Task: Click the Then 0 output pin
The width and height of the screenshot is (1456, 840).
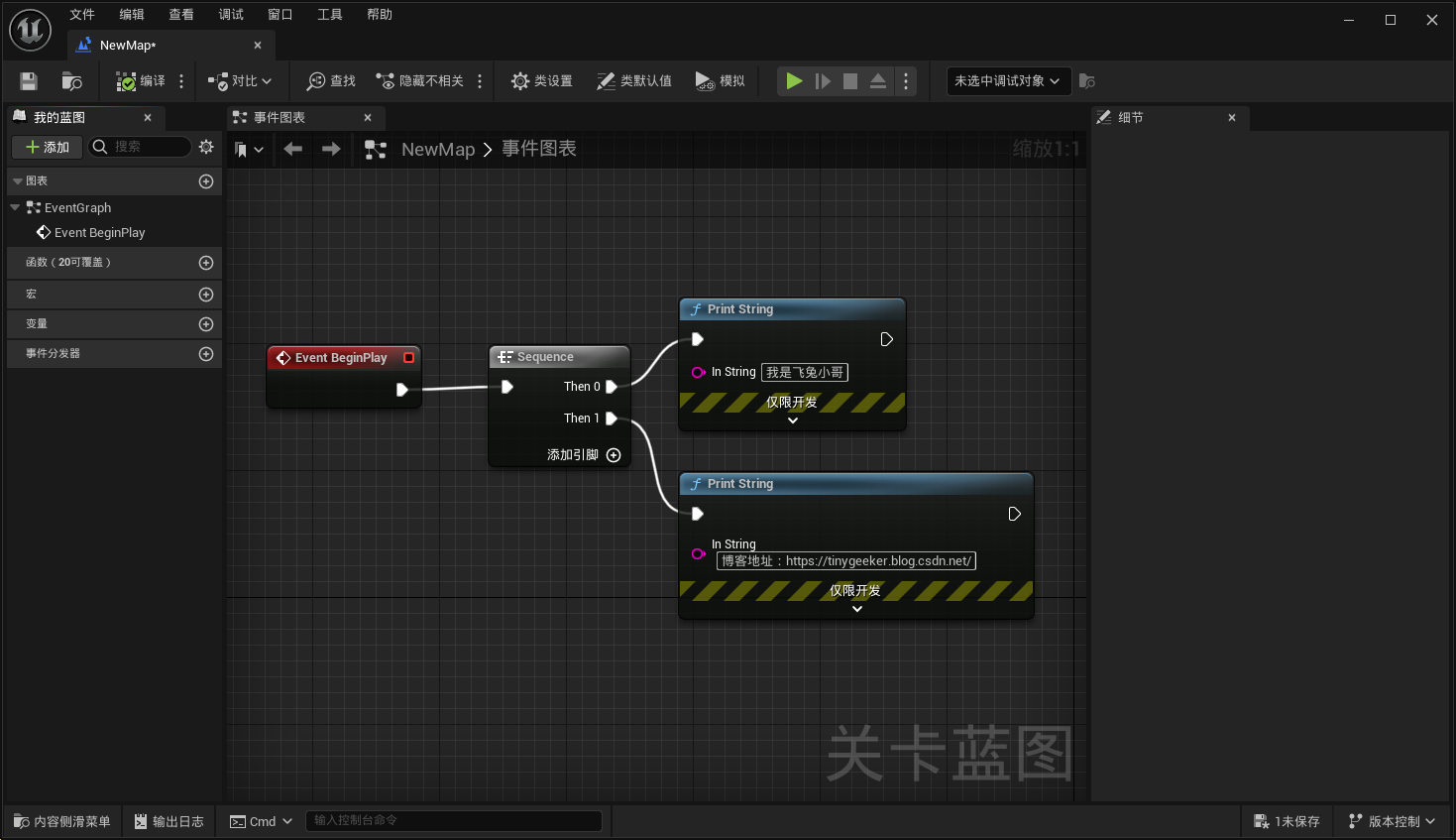Action: click(x=612, y=387)
